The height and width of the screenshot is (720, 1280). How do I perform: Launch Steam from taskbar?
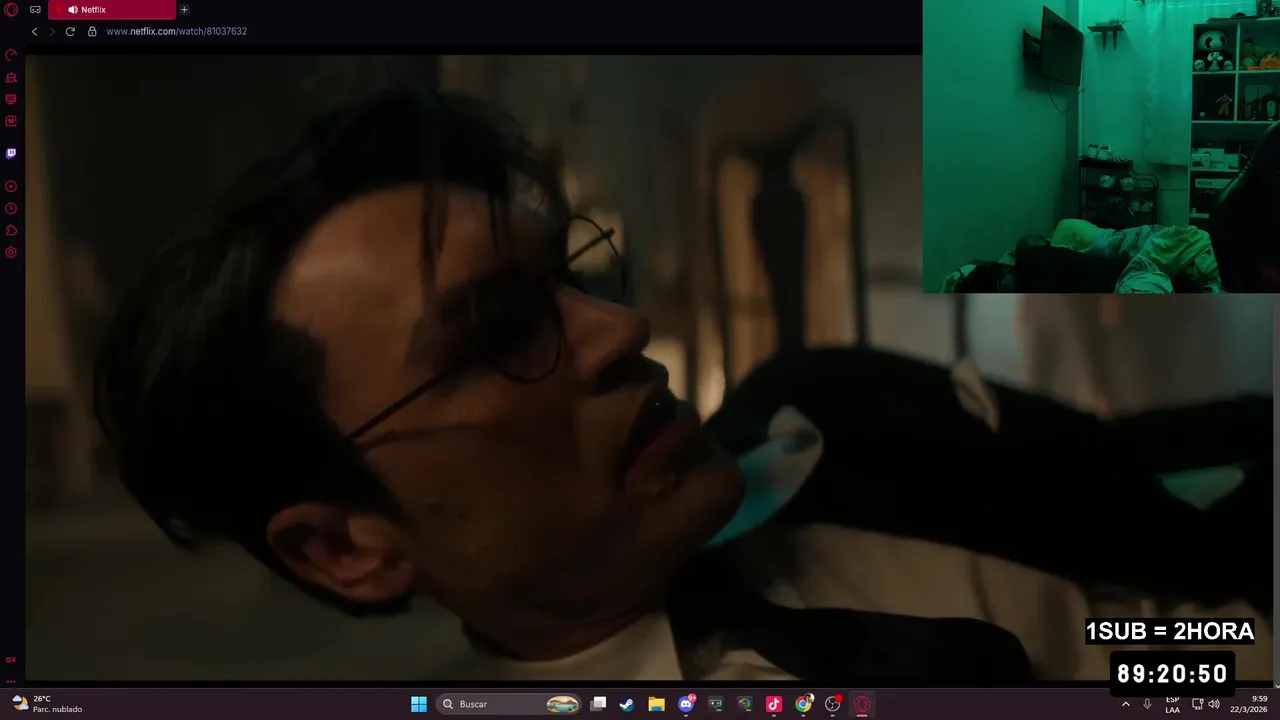(627, 704)
